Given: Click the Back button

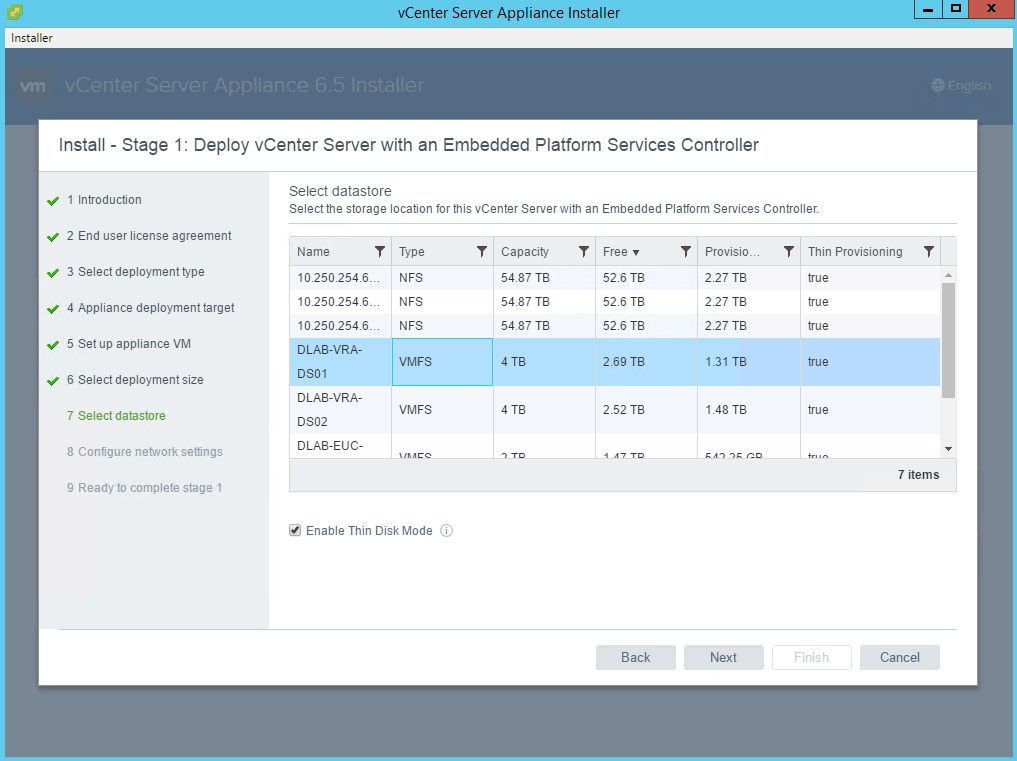Looking at the screenshot, I should 635,657.
